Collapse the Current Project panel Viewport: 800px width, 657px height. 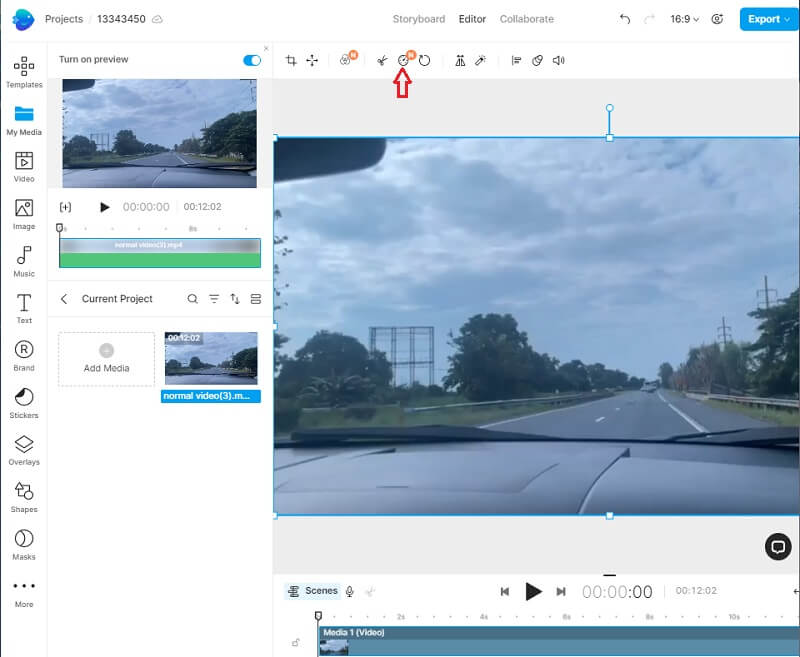(x=64, y=298)
